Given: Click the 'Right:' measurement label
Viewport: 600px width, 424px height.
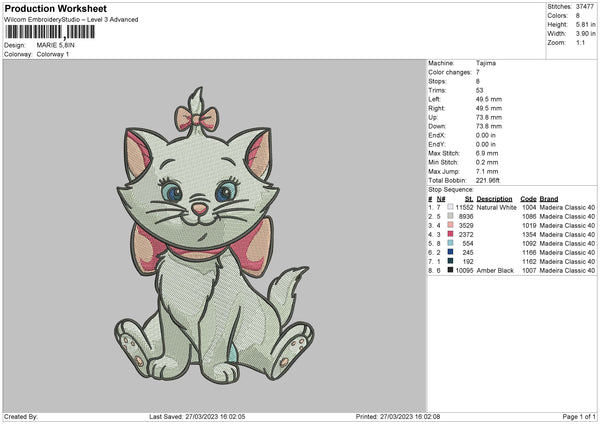Looking at the screenshot, I should (436, 108).
